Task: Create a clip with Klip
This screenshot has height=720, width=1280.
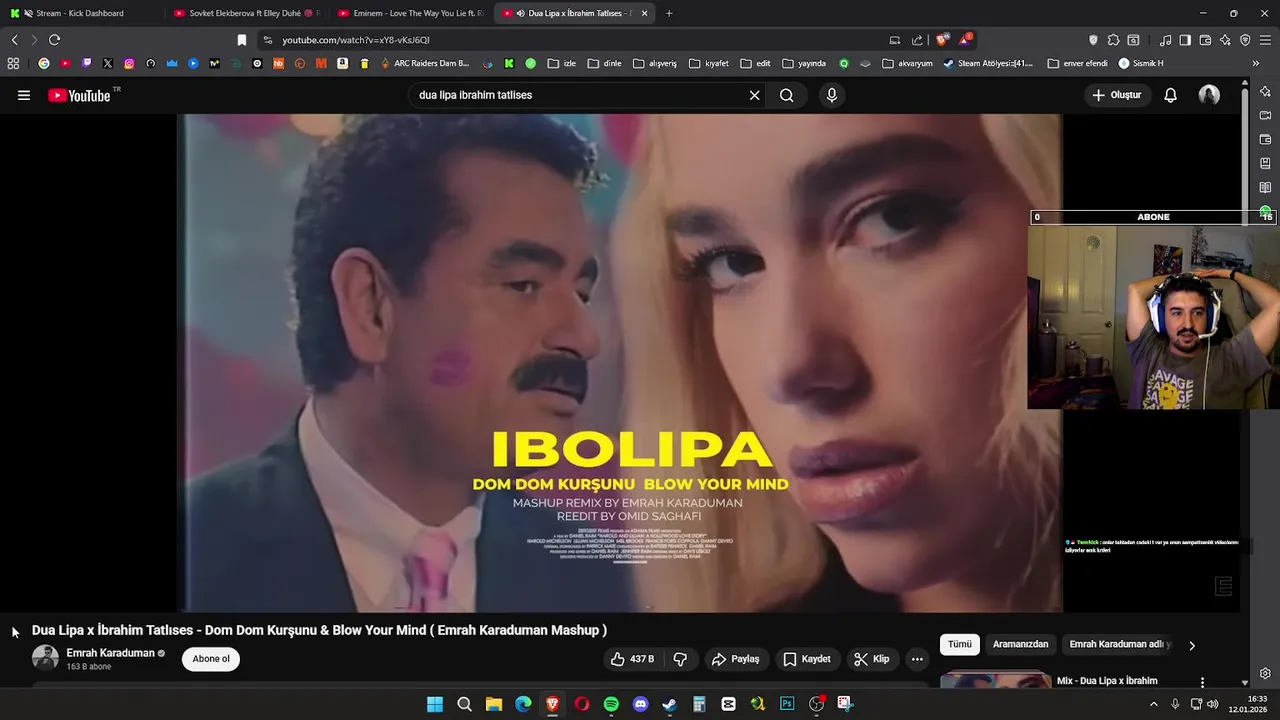Action: (x=871, y=659)
